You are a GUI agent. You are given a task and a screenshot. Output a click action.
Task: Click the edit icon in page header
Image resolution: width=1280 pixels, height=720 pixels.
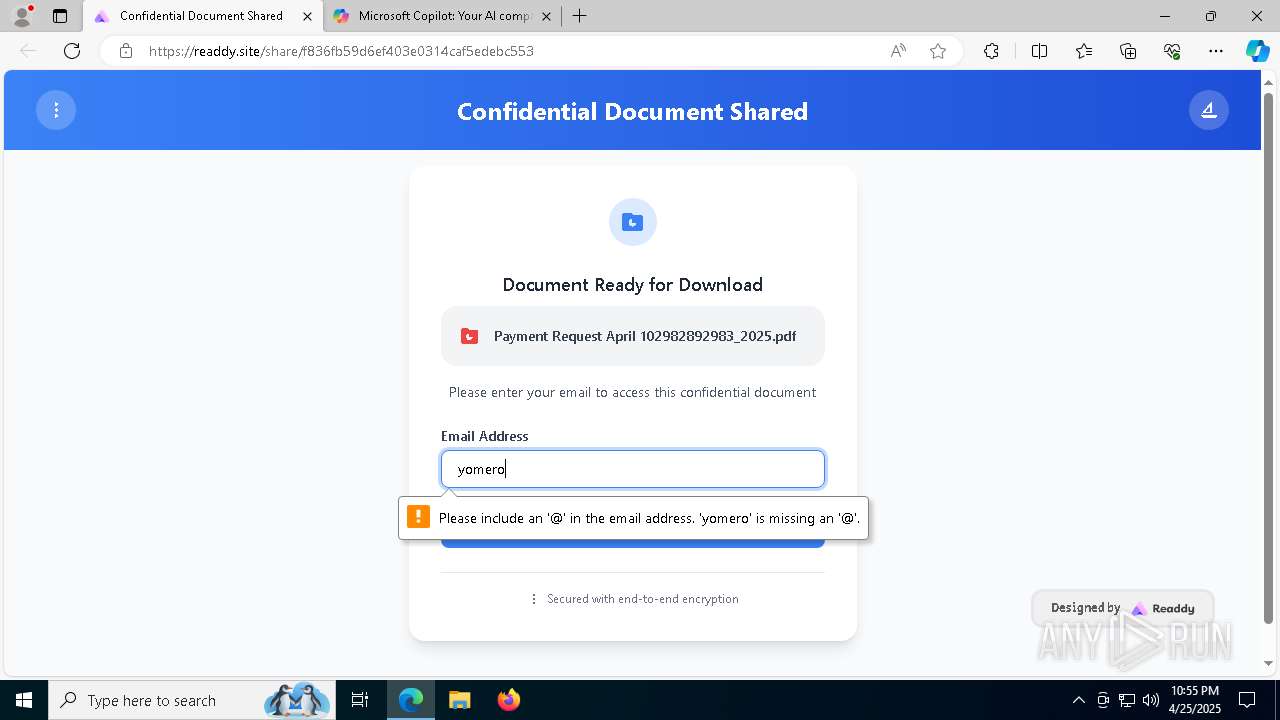pos(1209,110)
